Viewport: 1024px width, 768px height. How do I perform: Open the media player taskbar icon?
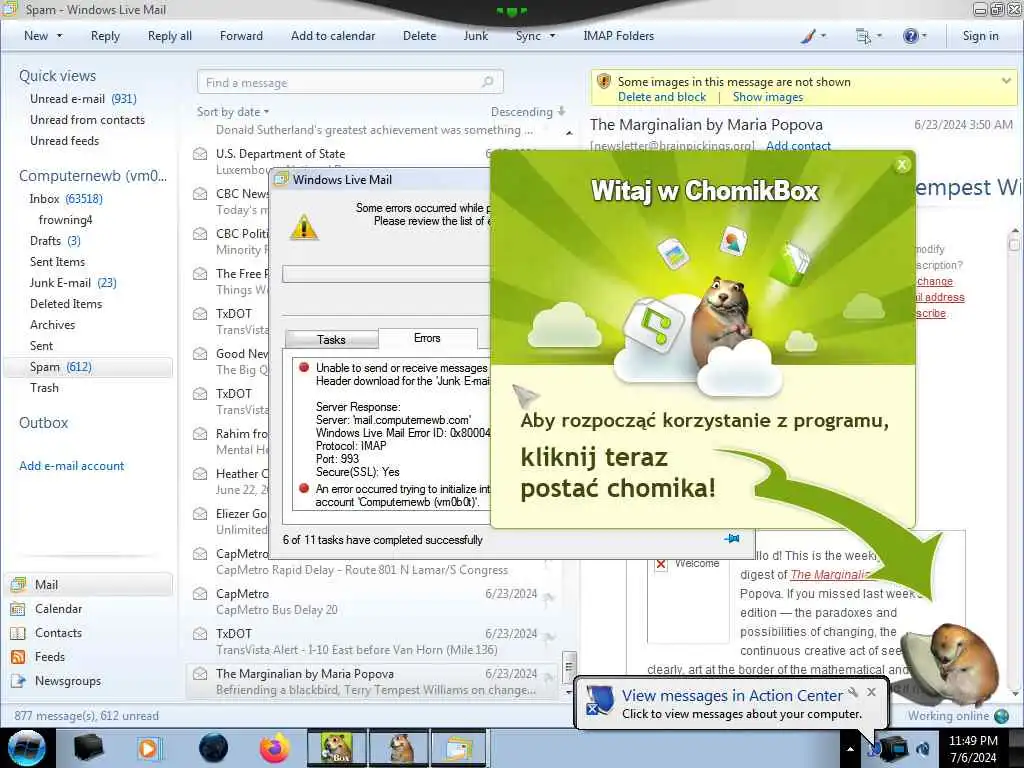click(x=149, y=748)
